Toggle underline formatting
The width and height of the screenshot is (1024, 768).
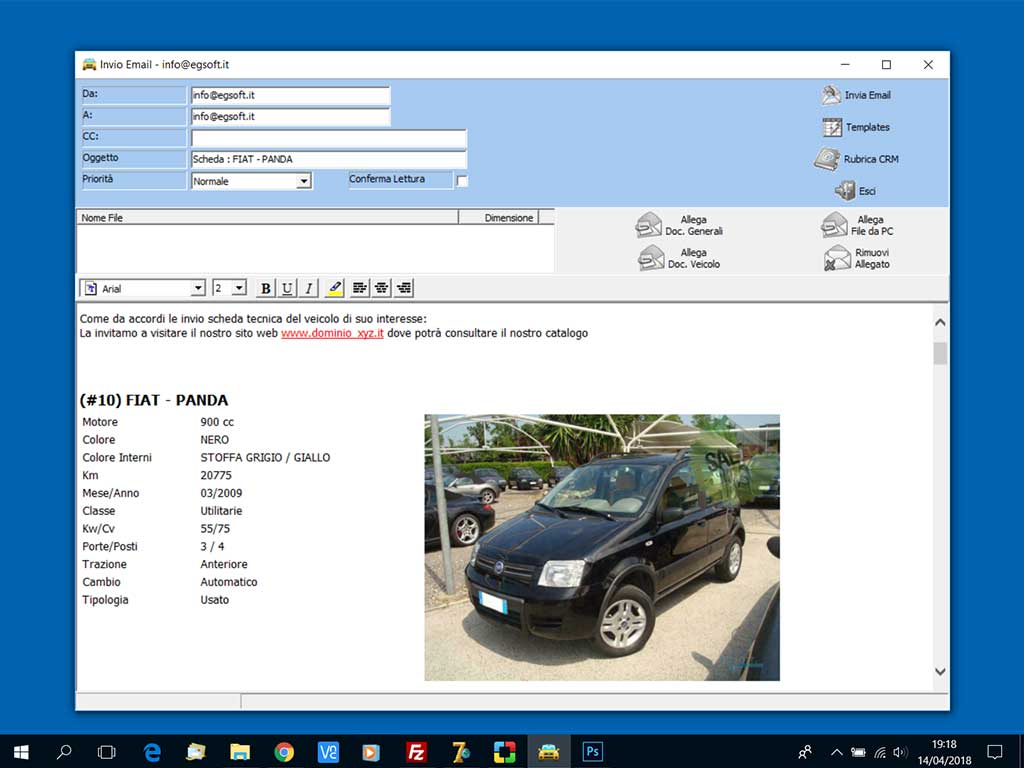pos(287,288)
